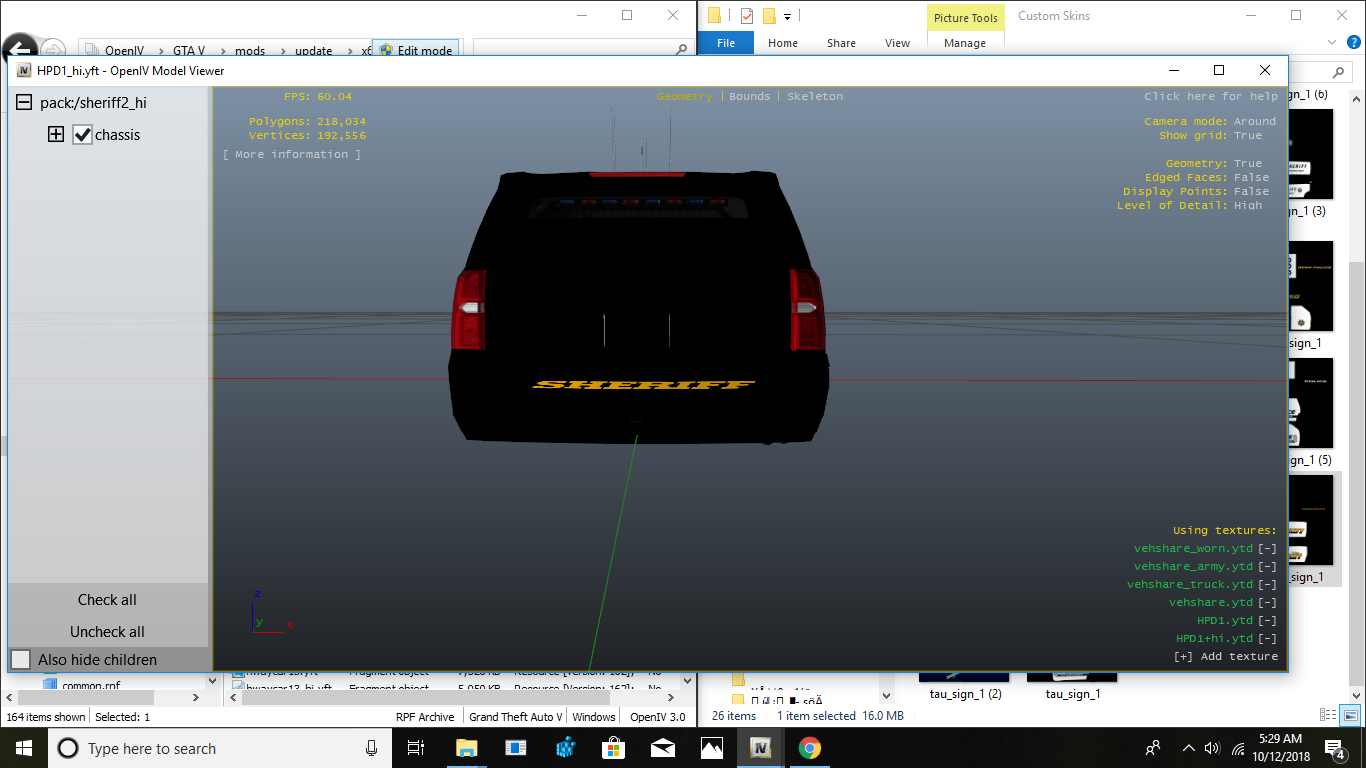Toggle OpenIV Edit mode

(416, 50)
